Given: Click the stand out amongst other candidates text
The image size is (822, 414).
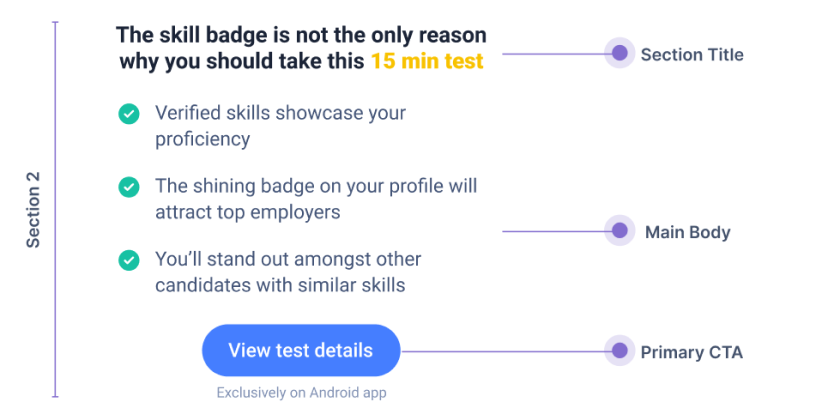Looking at the screenshot, I should tap(288, 272).
